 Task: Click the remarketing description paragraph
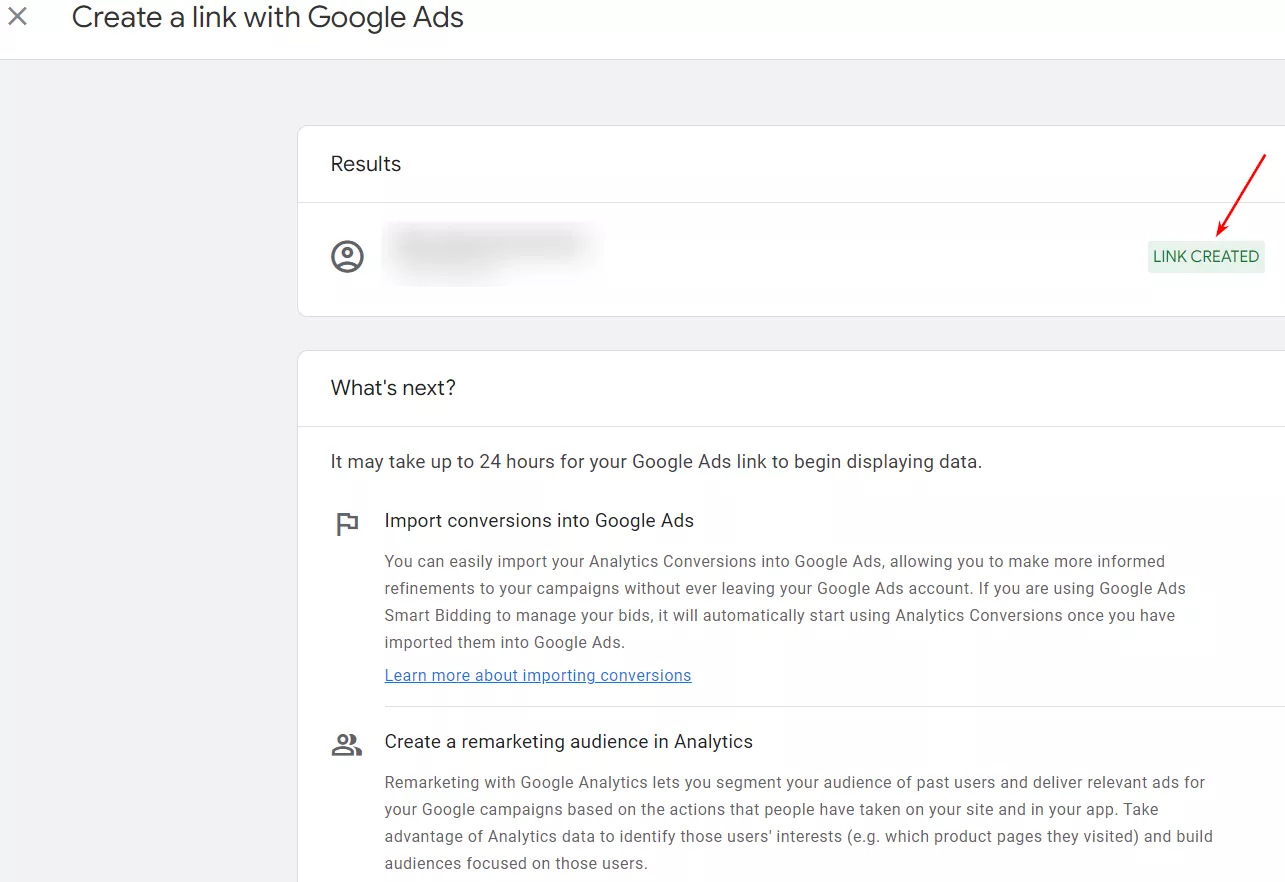point(797,822)
